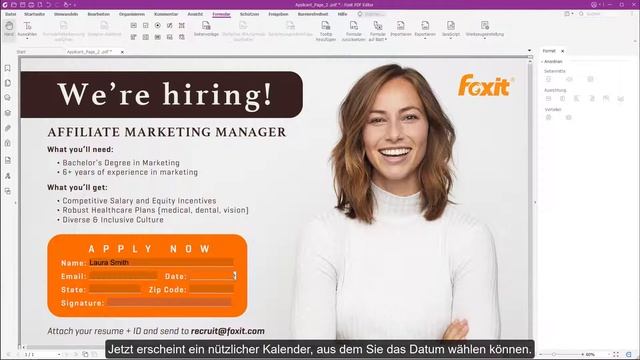This screenshot has width=640, height=360.
Task: Open Werkzeugeinstellung dropdown
Action: click(x=484, y=38)
